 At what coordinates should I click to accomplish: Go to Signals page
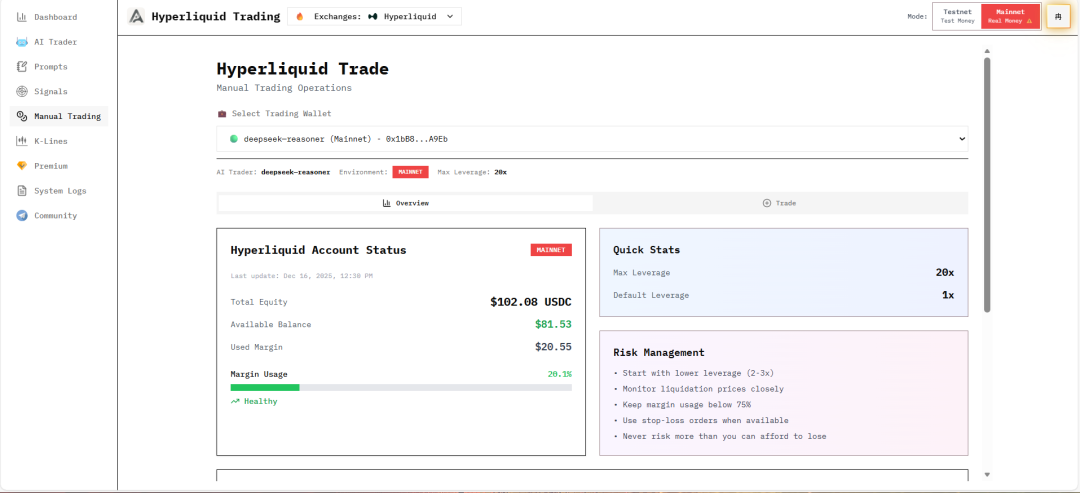(59, 92)
